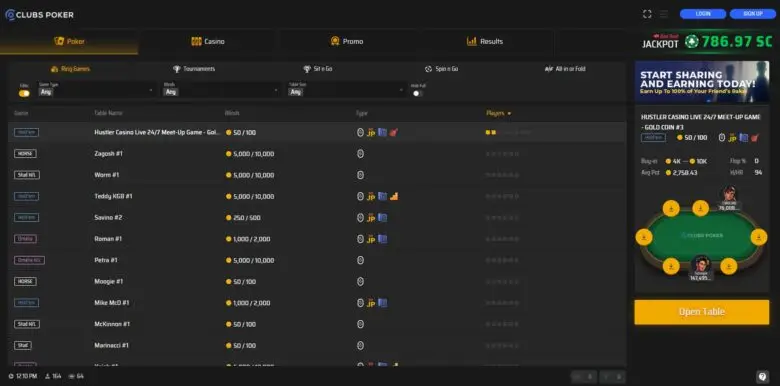The height and width of the screenshot is (386, 780).
Task: Click JP icon in the table details panel
Action: (x=732, y=138)
